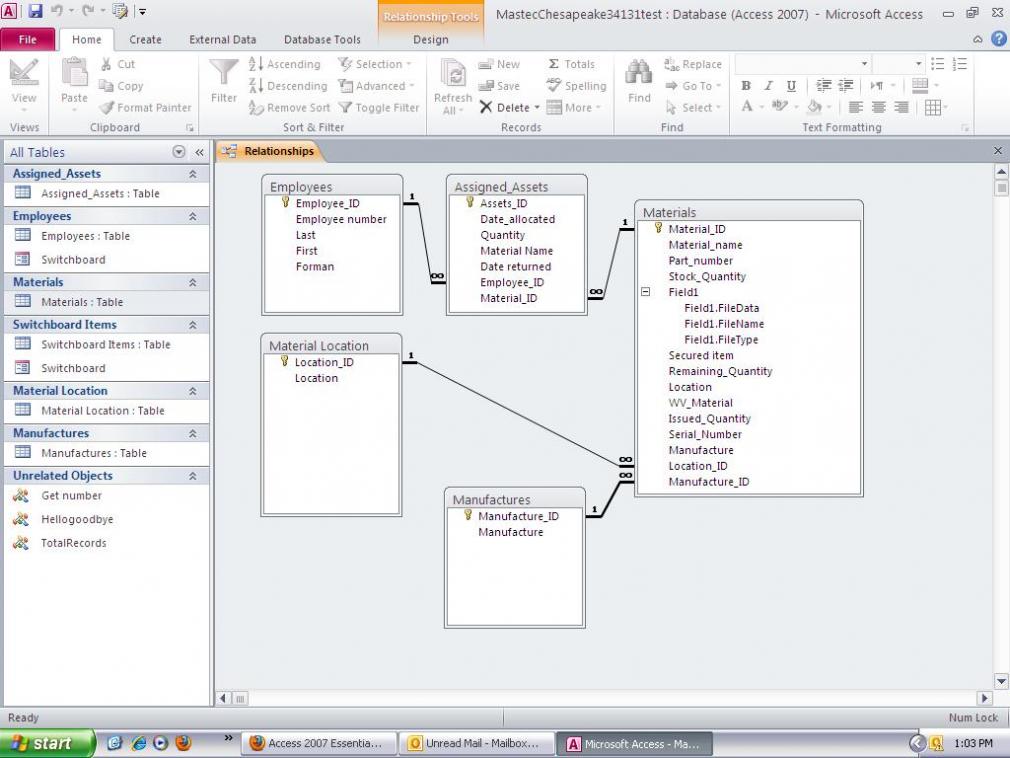The width and height of the screenshot is (1010, 758).
Task: Click the horizontal scrollbar left arrow
Action: point(223,698)
